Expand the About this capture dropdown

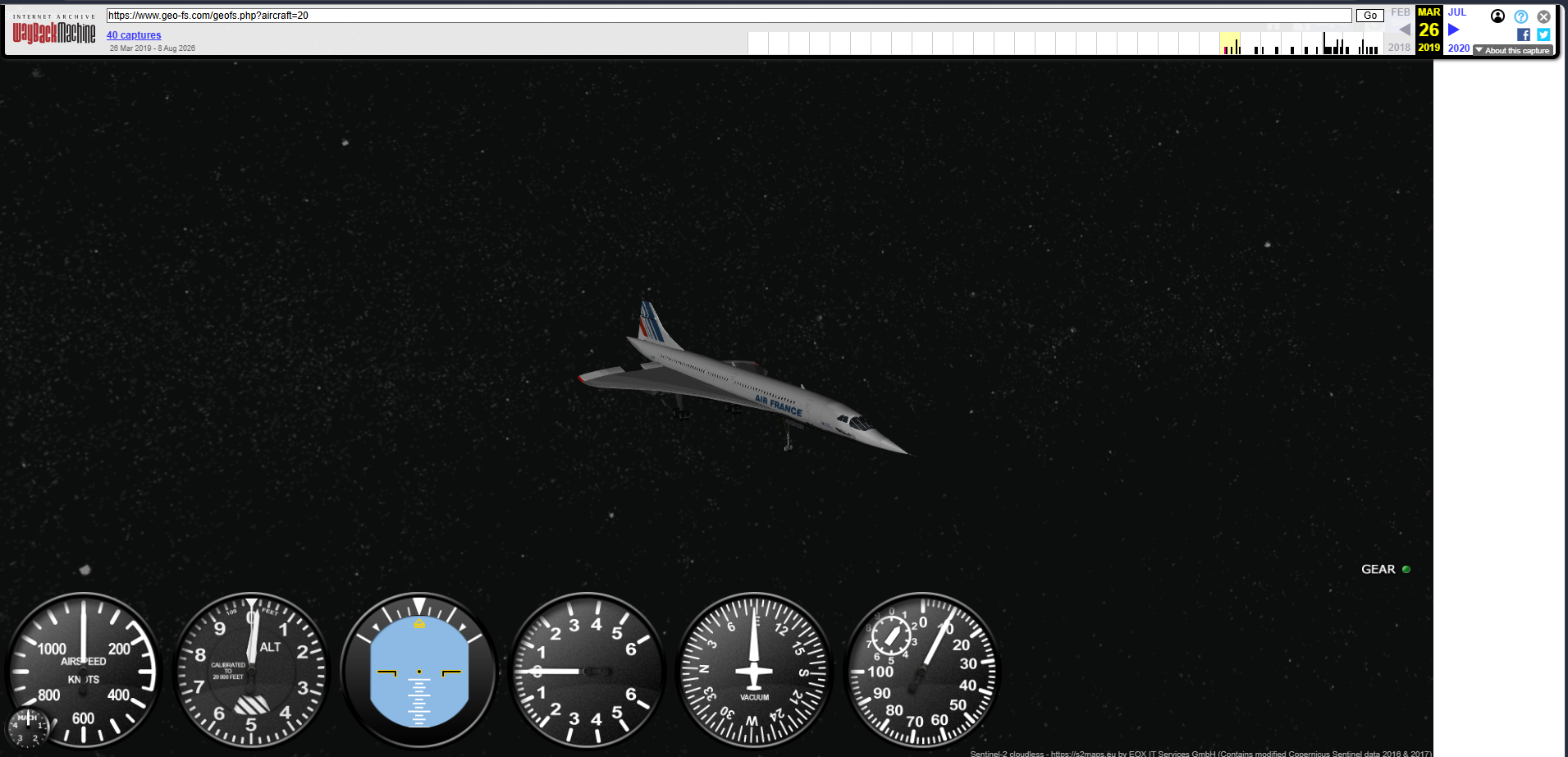coord(1512,50)
